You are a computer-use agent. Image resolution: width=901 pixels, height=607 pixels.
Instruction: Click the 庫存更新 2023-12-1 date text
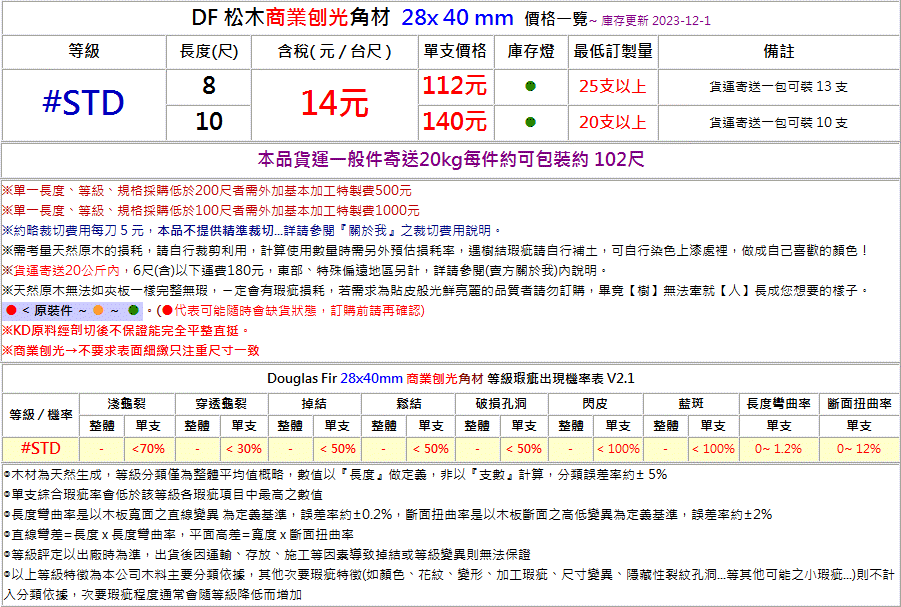pyautogui.click(x=656, y=21)
